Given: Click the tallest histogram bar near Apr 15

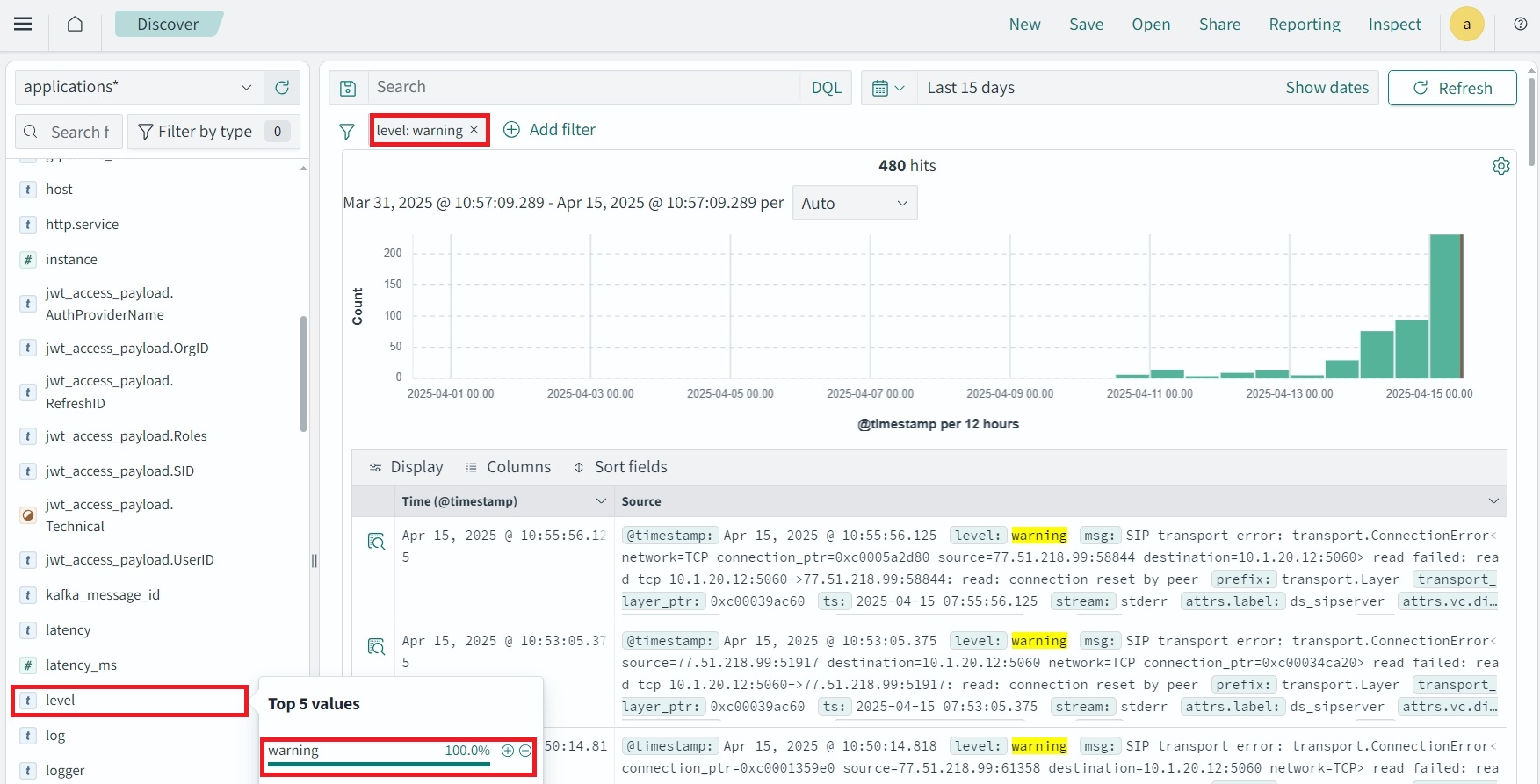Looking at the screenshot, I should coord(1446,306).
